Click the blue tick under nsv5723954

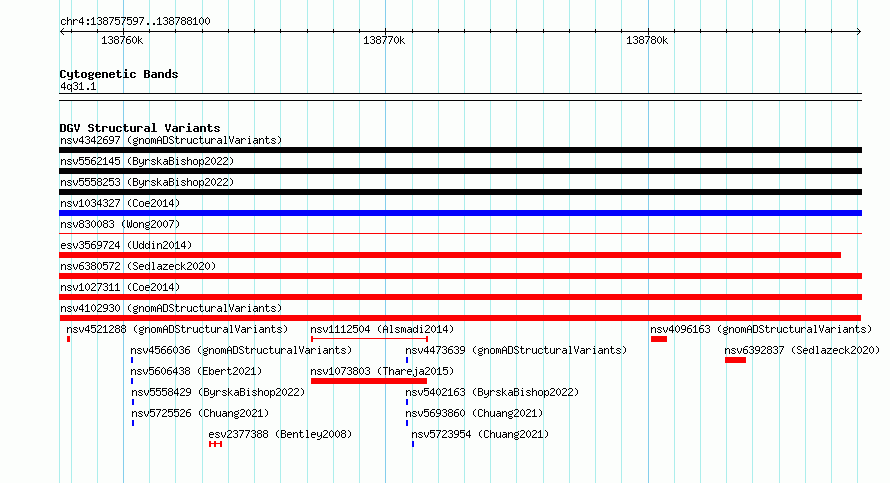[413, 444]
